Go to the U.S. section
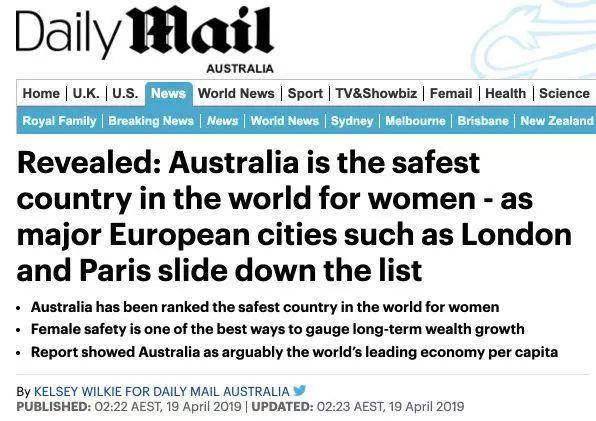596x421 pixels. coord(125,93)
